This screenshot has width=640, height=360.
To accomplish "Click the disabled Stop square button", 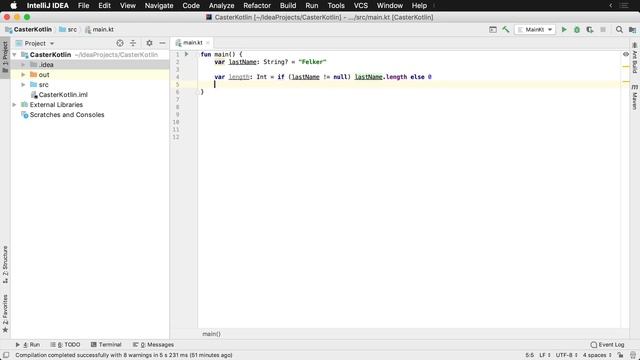I will pyautogui.click(x=603, y=29).
